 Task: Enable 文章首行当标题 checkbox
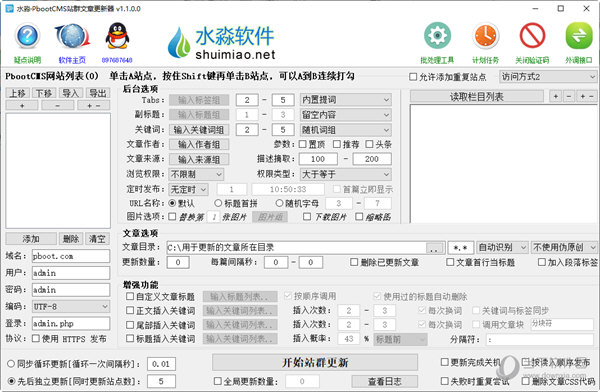click(x=450, y=262)
